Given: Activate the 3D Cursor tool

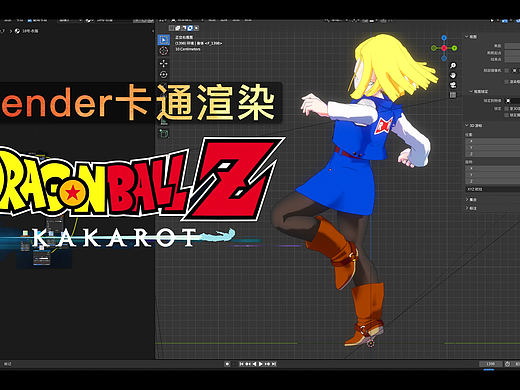Looking at the screenshot, I should pos(163,51).
